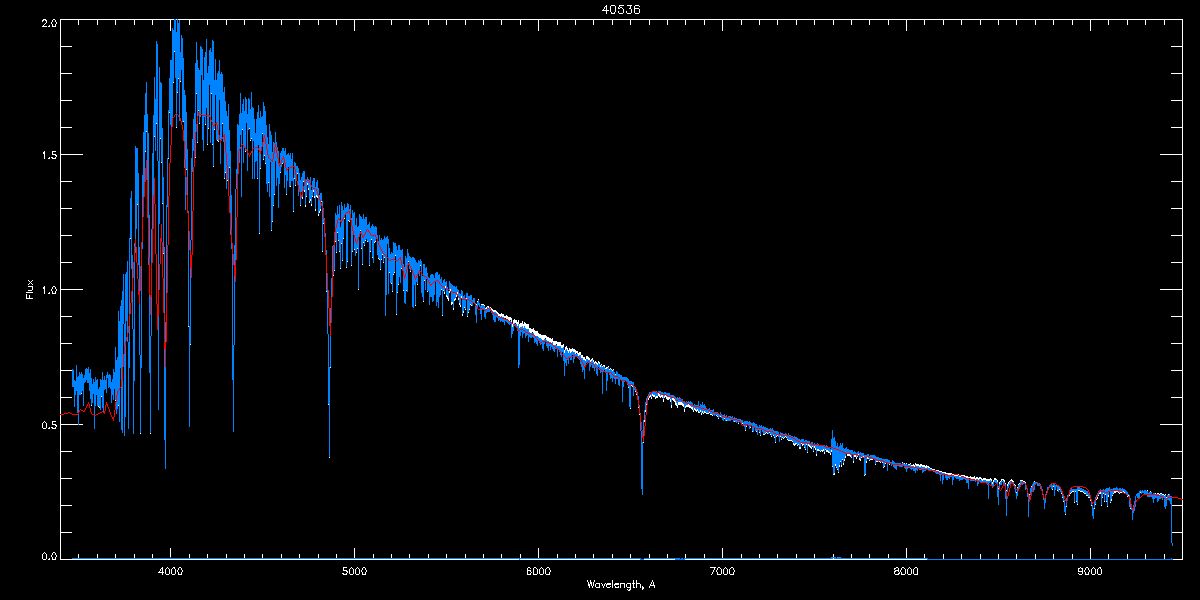Click the 9000 wavelength tick label
This screenshot has height=600, width=1200.
click(1090, 572)
